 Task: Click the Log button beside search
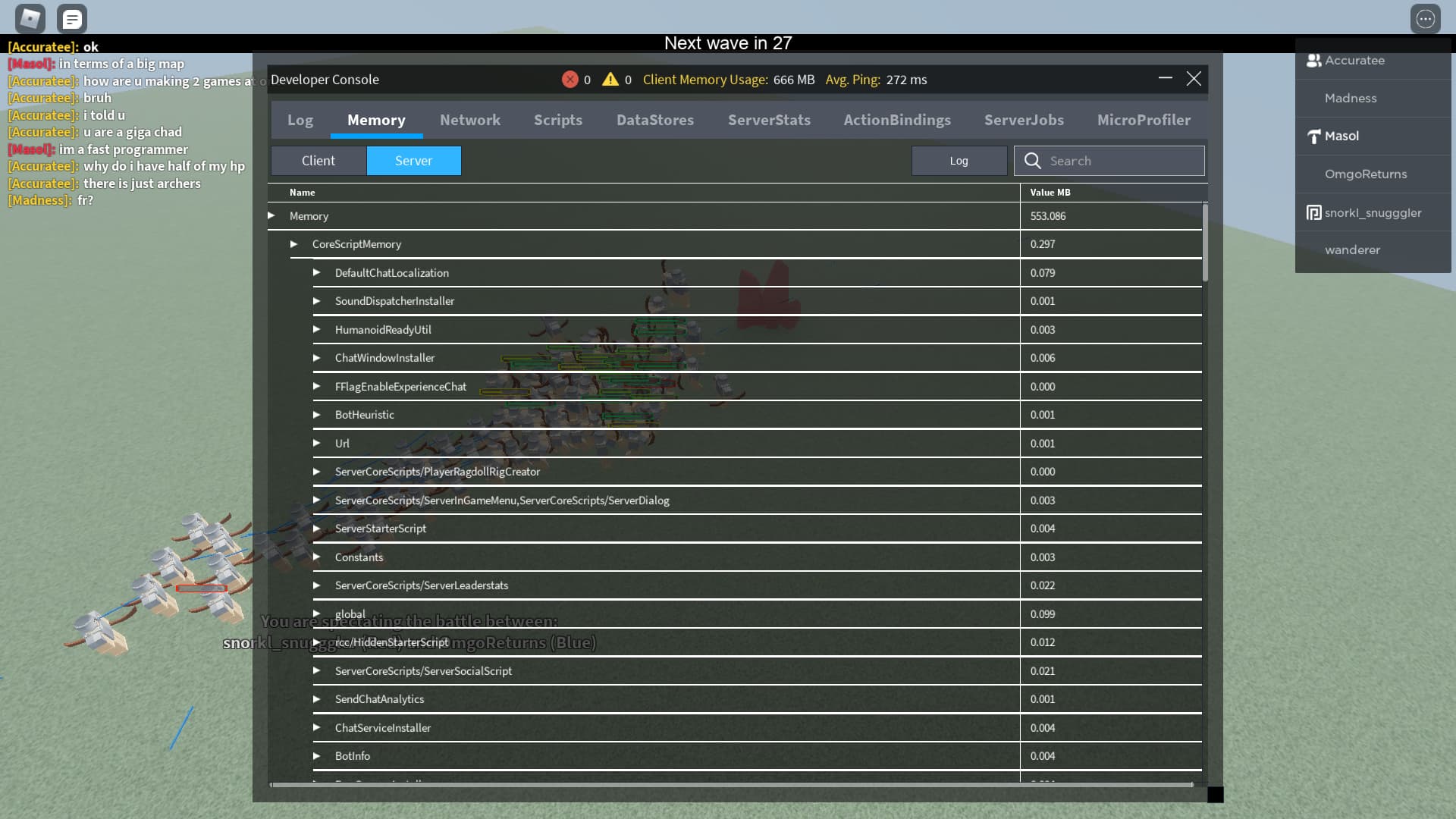(x=959, y=161)
